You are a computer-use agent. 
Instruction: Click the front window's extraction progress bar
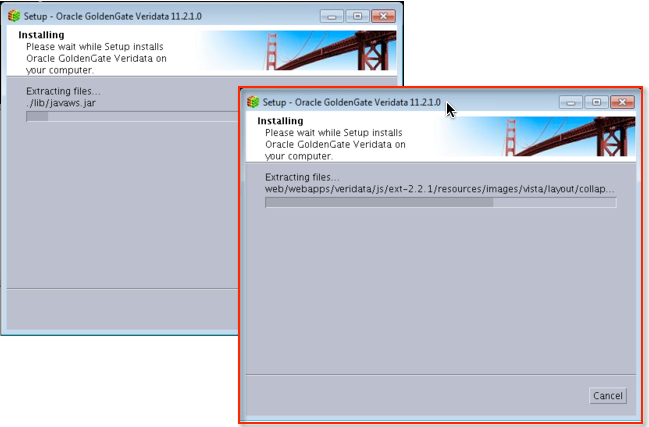[x=441, y=202]
